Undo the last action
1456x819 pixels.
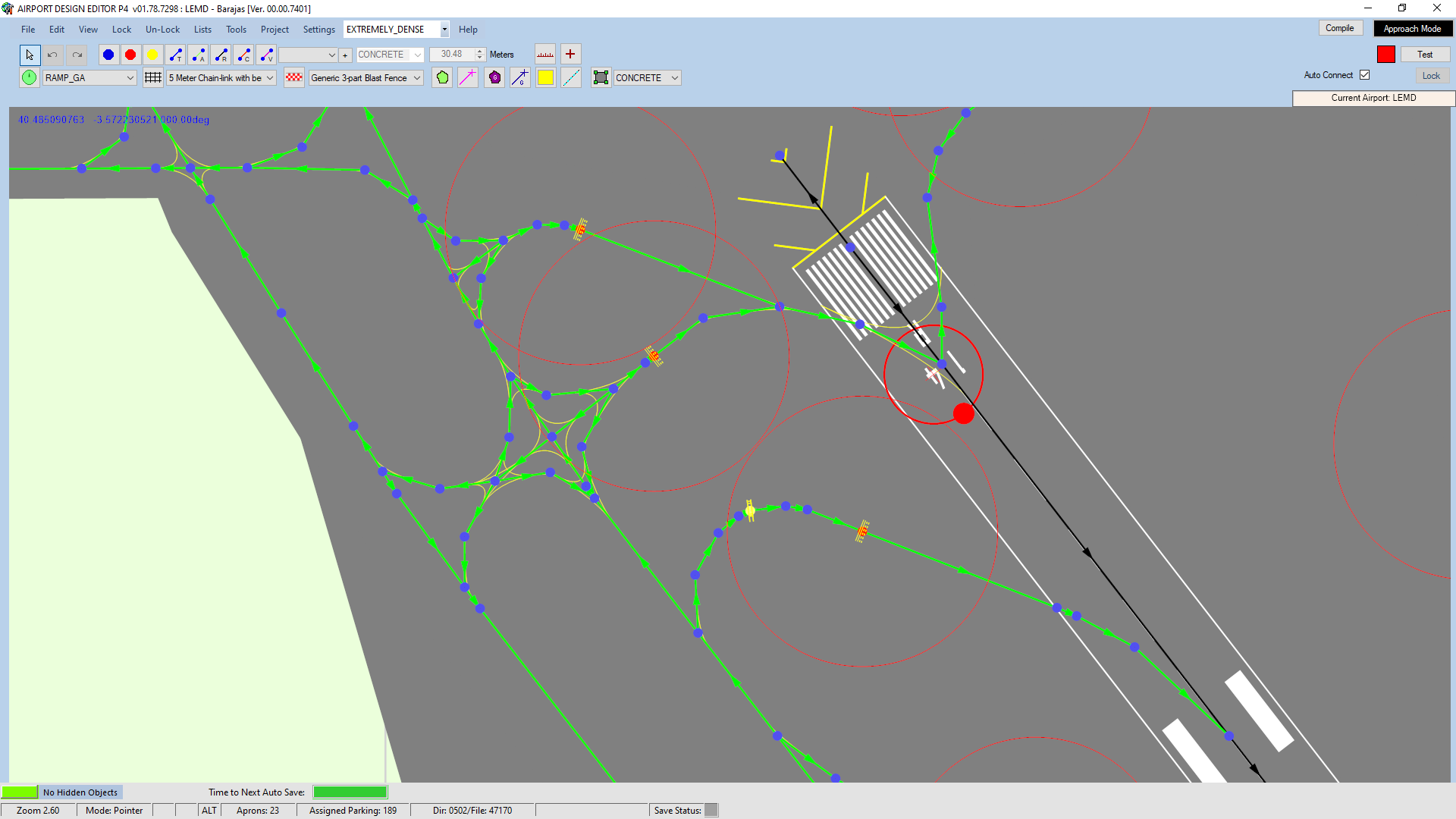(x=52, y=55)
